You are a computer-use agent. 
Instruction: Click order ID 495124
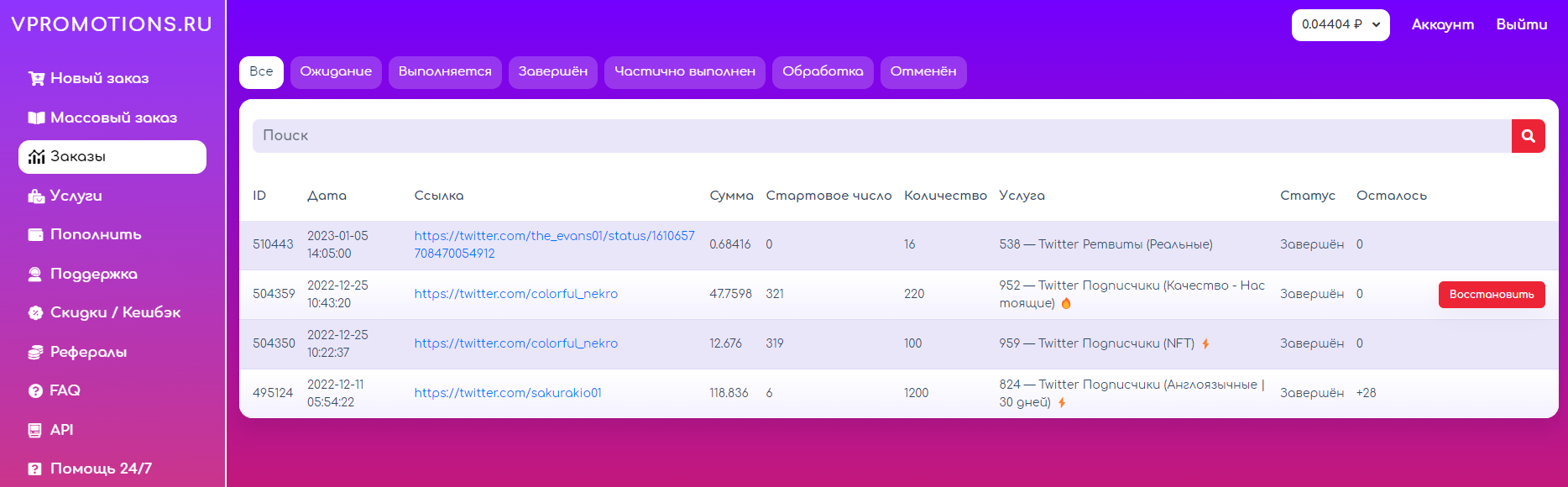tap(273, 393)
